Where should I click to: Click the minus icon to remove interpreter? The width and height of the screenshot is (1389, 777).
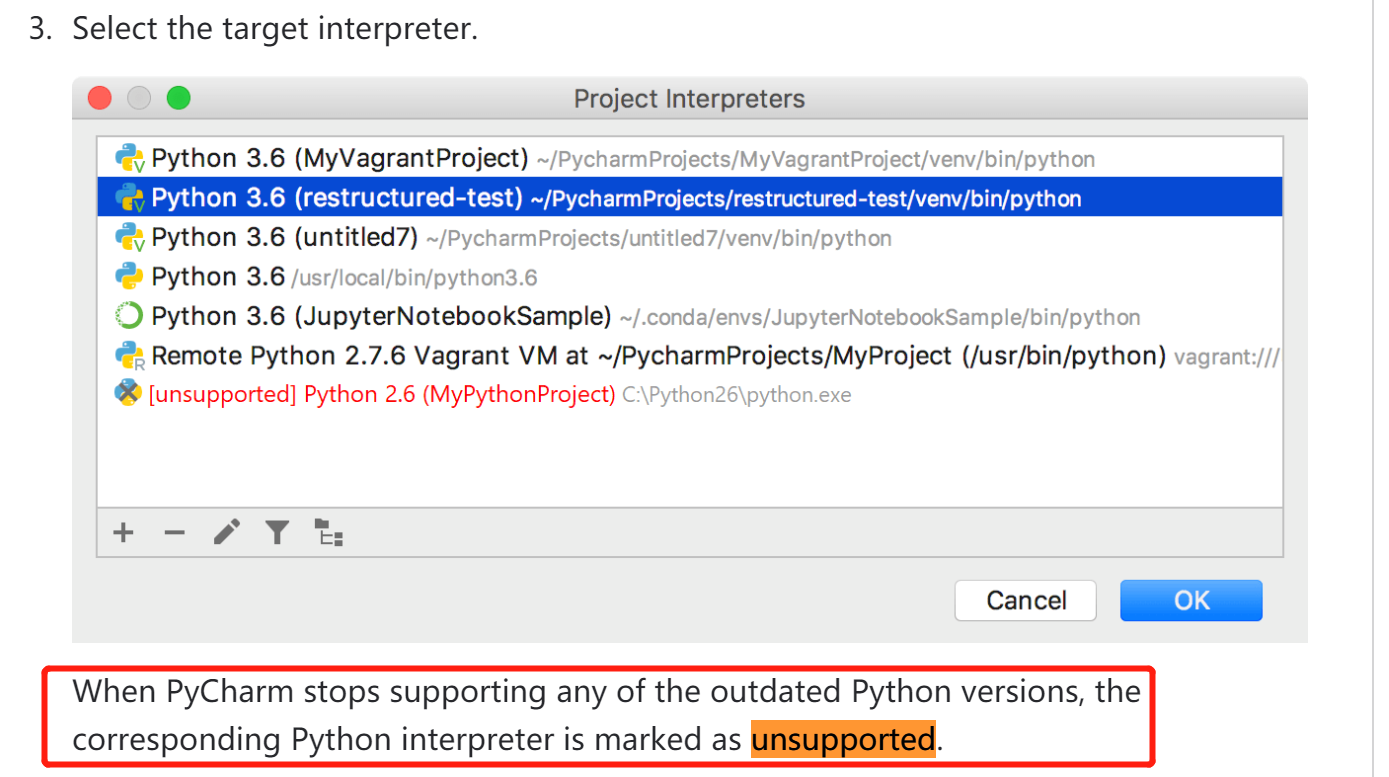tap(175, 532)
